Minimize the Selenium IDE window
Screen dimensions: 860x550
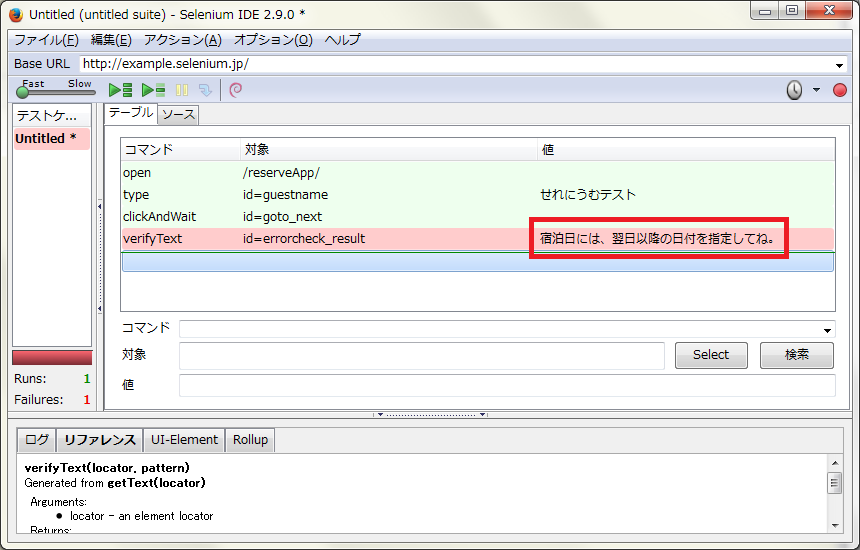(765, 10)
